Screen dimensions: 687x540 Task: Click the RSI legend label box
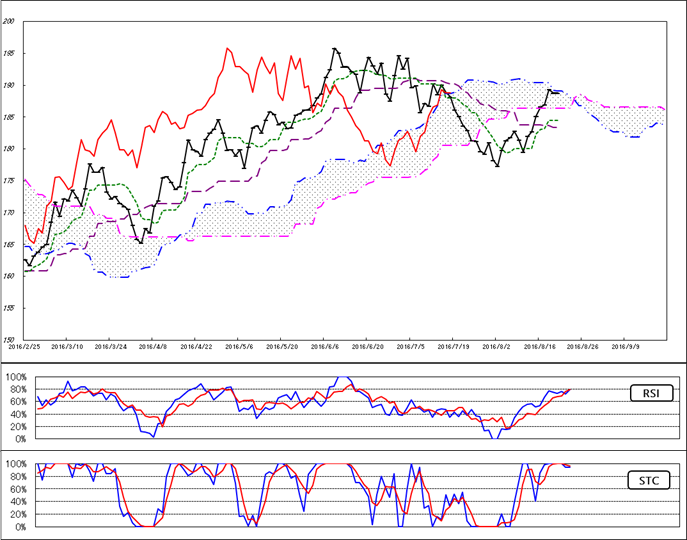click(652, 394)
